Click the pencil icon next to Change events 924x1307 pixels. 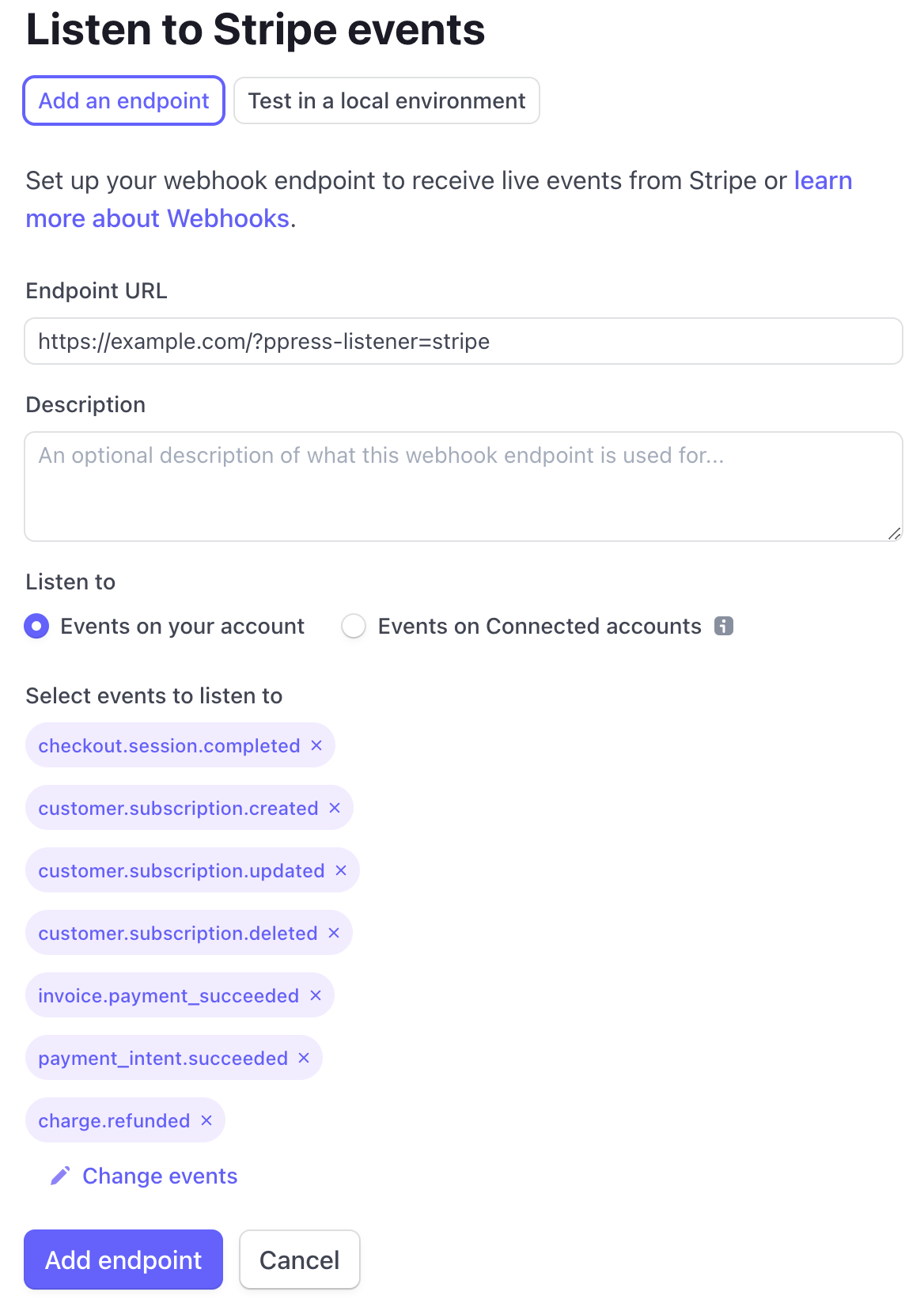(60, 1176)
